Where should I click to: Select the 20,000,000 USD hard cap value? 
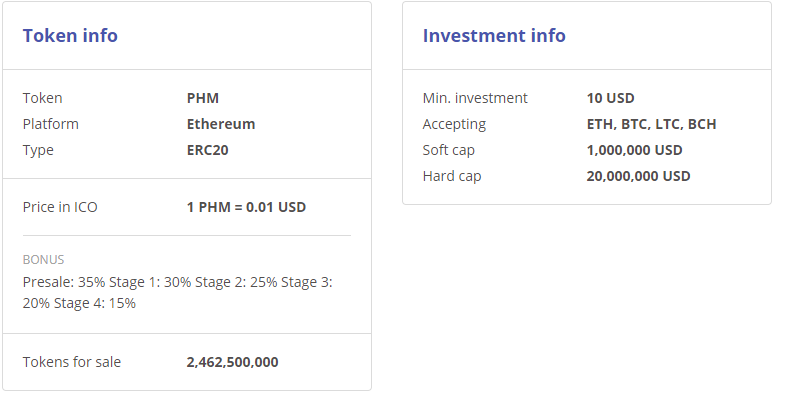pyautogui.click(x=638, y=176)
